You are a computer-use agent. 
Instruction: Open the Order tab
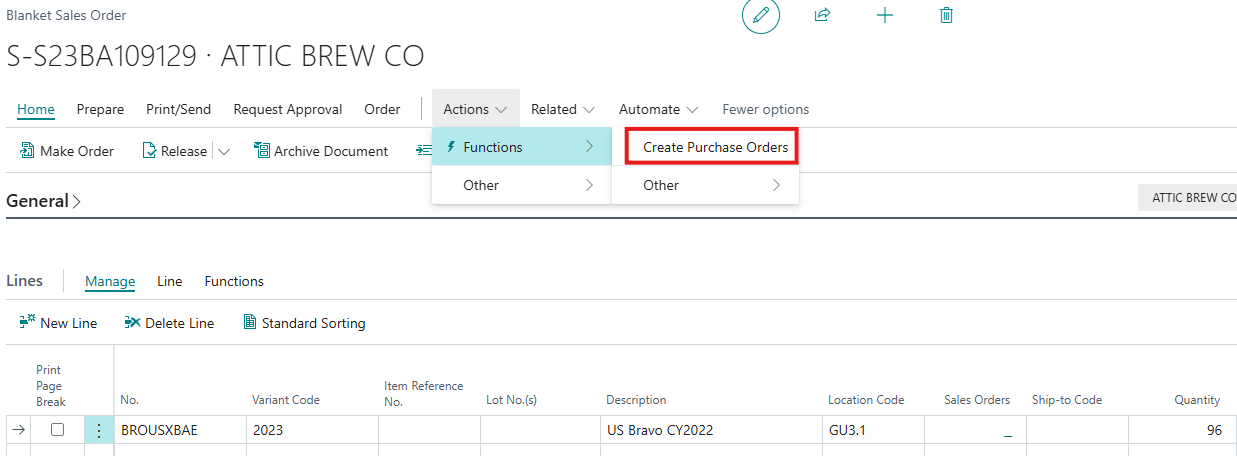[382, 109]
